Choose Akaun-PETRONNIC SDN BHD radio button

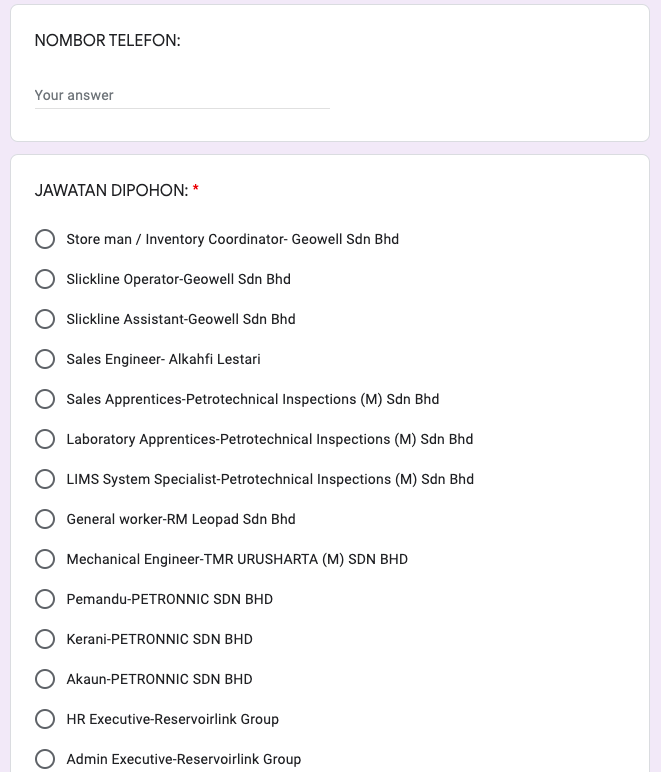[x=45, y=679]
